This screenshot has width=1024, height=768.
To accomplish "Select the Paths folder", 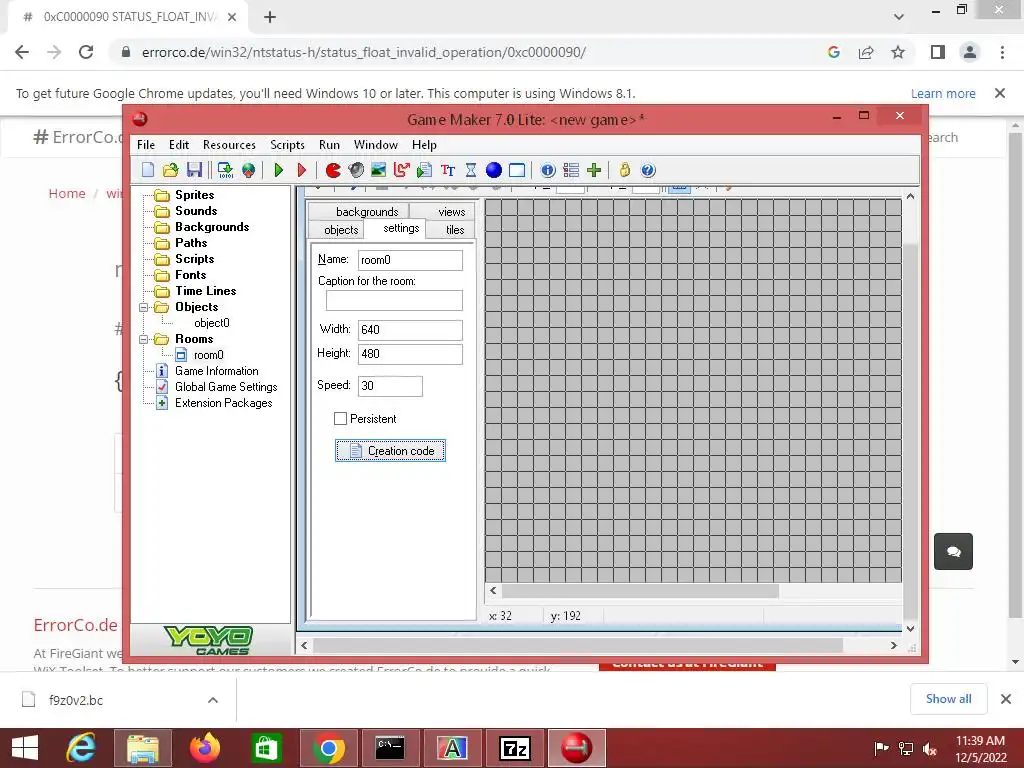I will point(191,243).
